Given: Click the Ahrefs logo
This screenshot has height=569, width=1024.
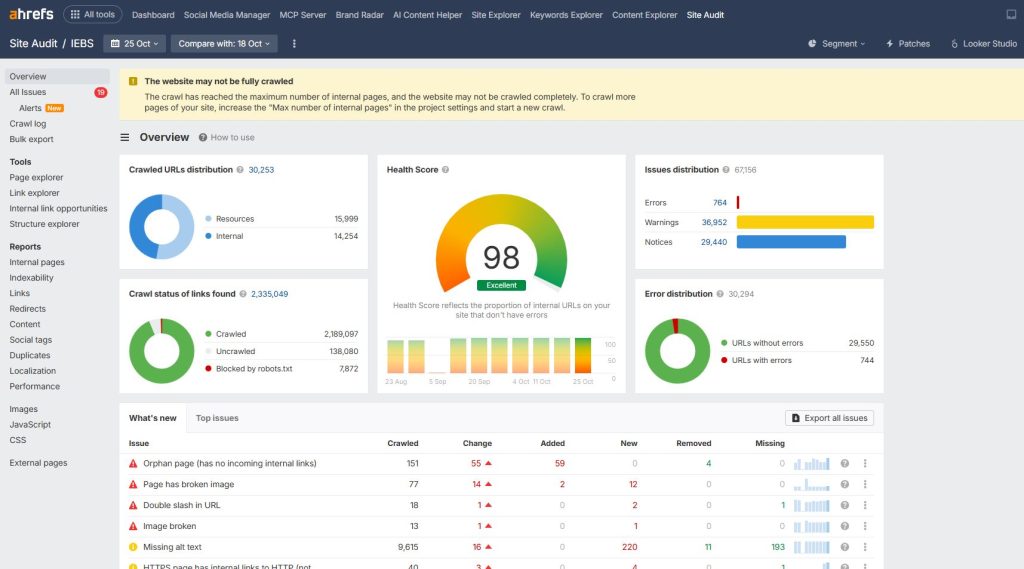Looking at the screenshot, I should [x=31, y=15].
